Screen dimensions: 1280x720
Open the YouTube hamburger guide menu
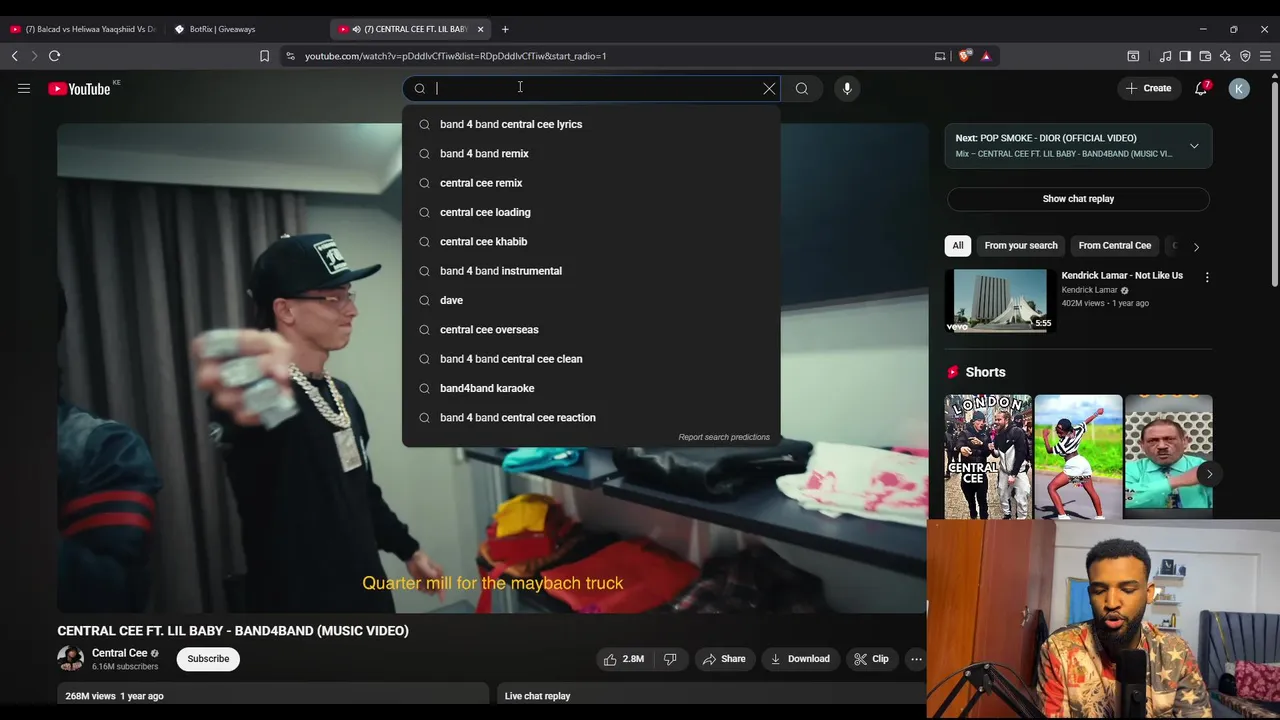[24, 88]
